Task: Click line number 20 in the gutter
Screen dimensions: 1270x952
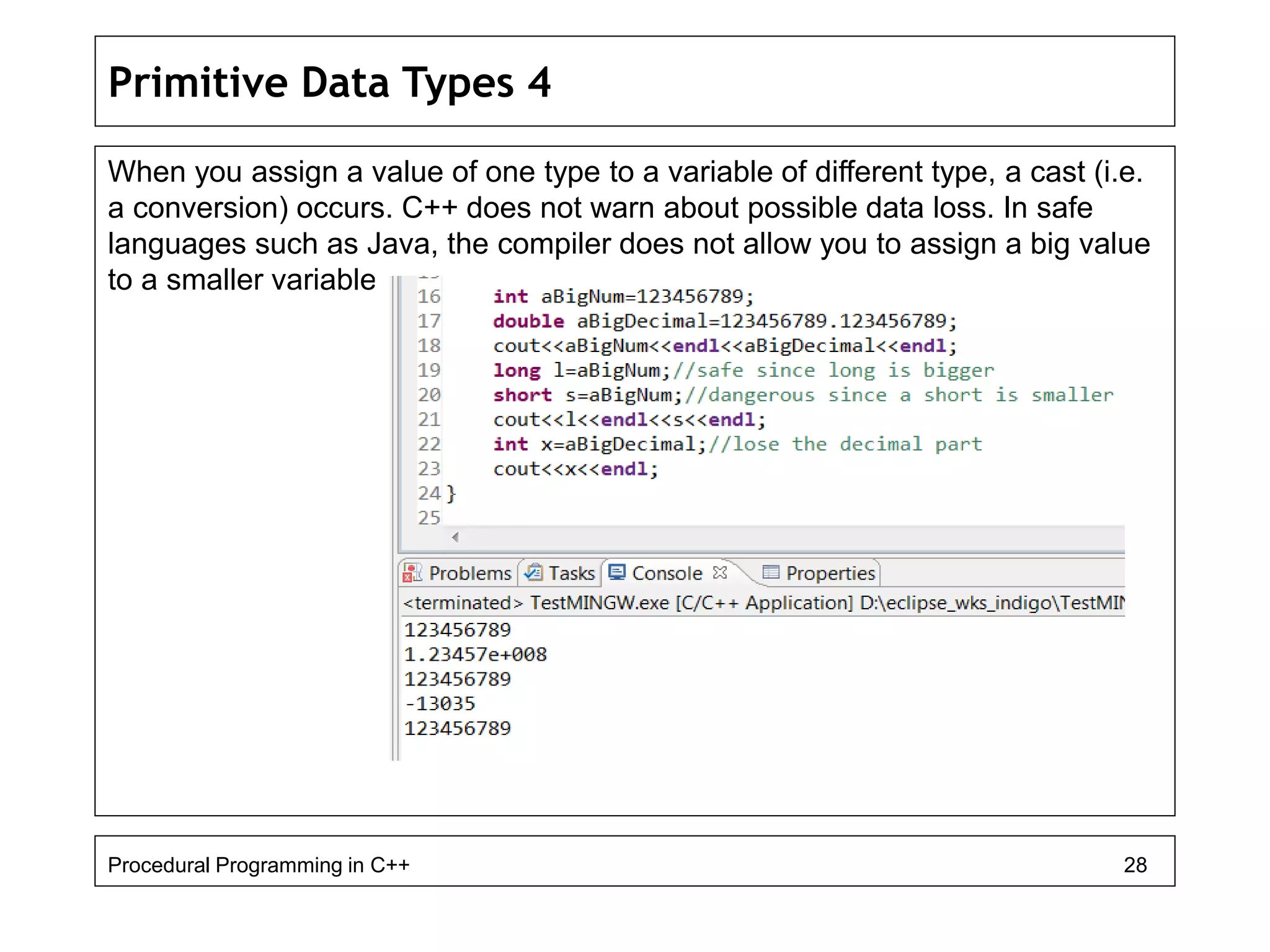Action: [429, 395]
